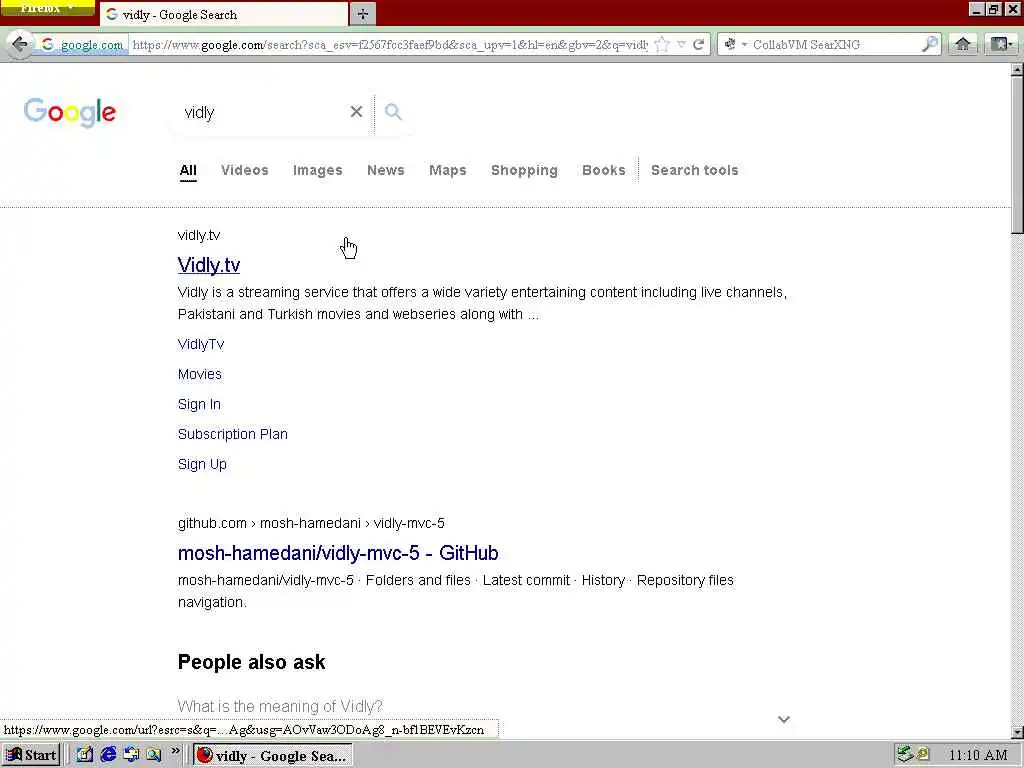Expand hidden quick launch icons chevron
The height and width of the screenshot is (768, 1024).
pyautogui.click(x=175, y=752)
